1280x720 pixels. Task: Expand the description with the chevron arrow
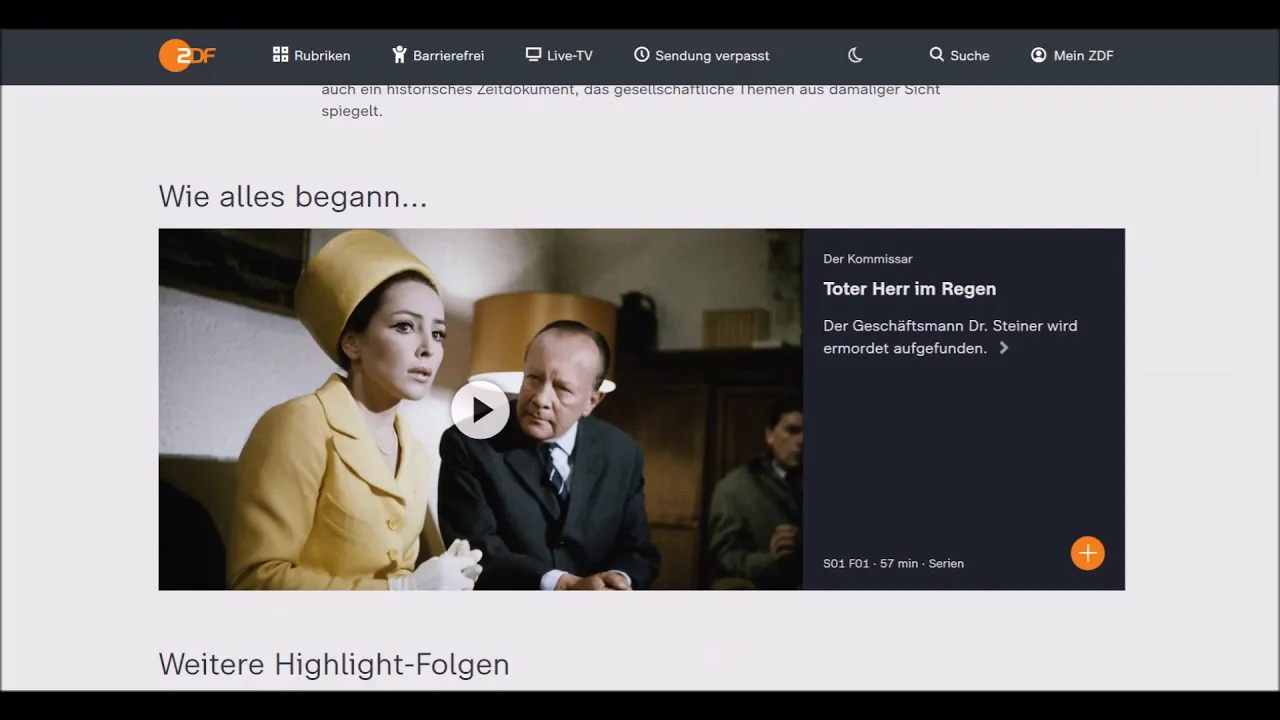pyautogui.click(x=1004, y=348)
